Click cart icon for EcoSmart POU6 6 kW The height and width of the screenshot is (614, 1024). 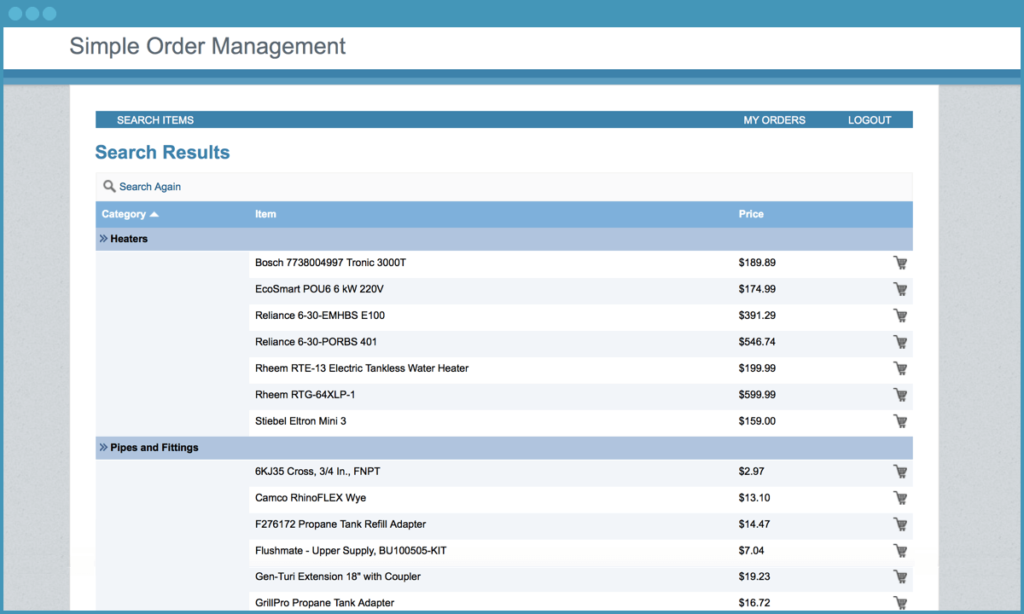899,289
